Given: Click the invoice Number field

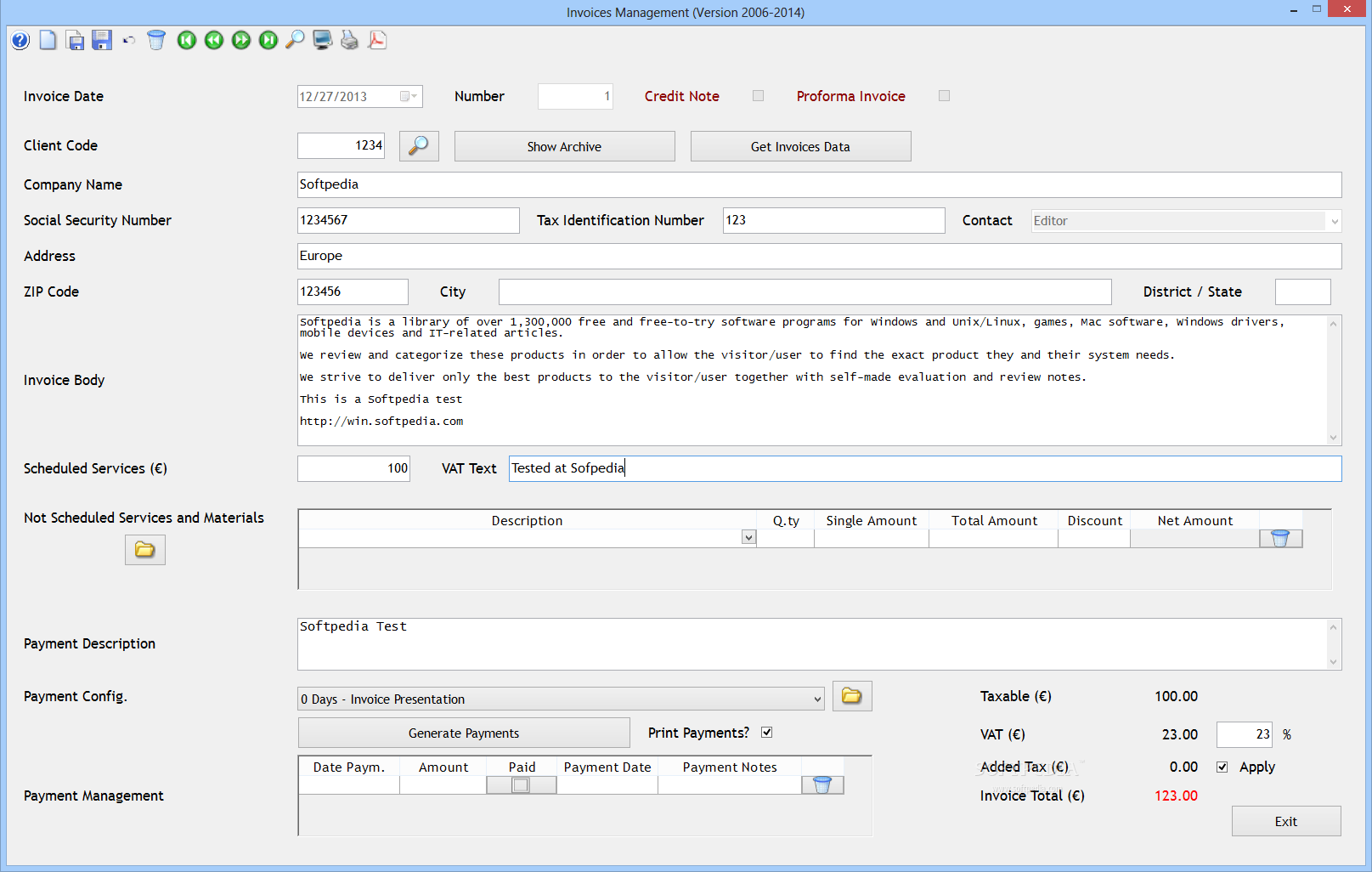Looking at the screenshot, I should click(x=575, y=96).
